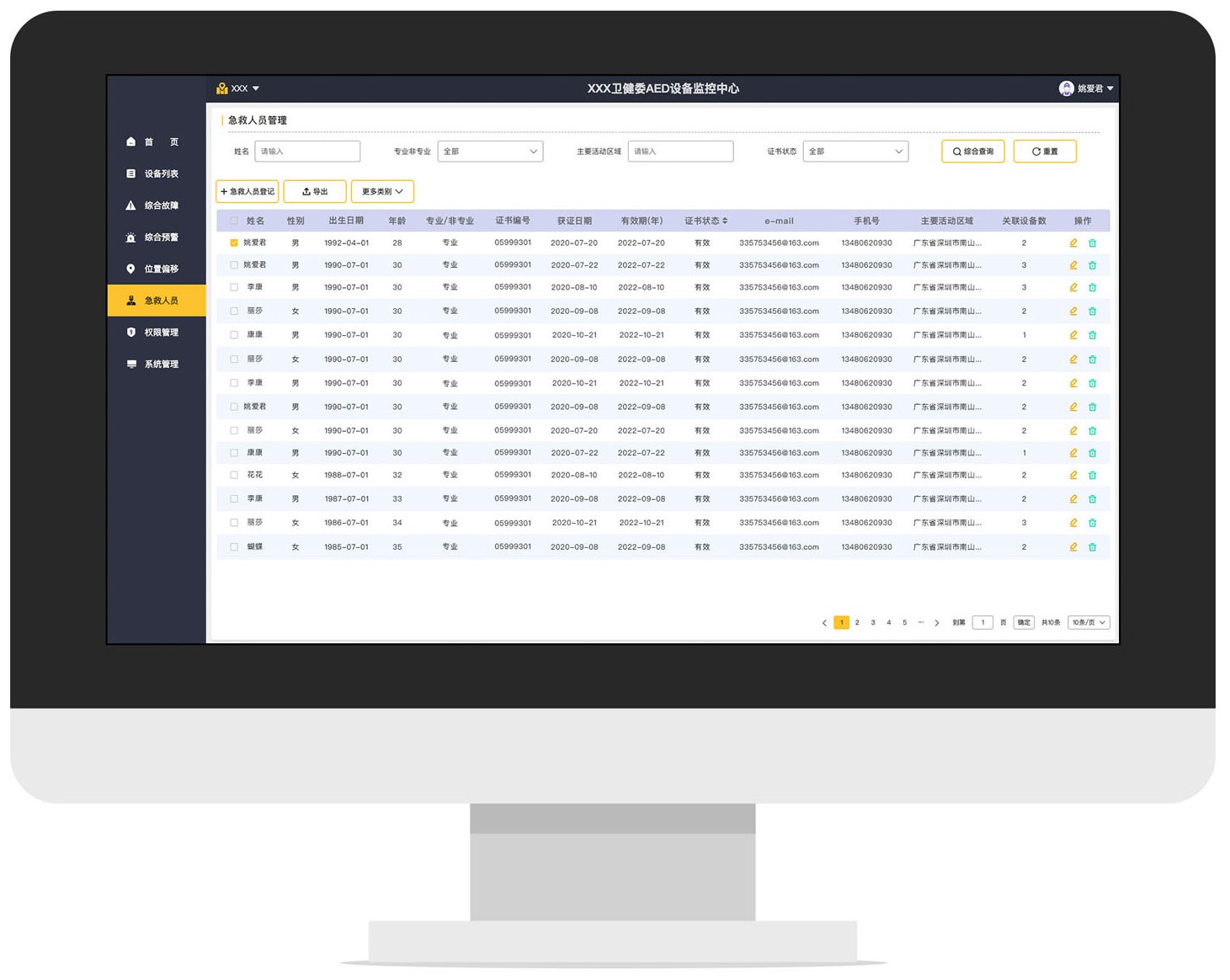The height and width of the screenshot is (980, 1230).
Task: Edit 姚爱君 row certified on 2020-09-08
Action: click(x=1073, y=407)
